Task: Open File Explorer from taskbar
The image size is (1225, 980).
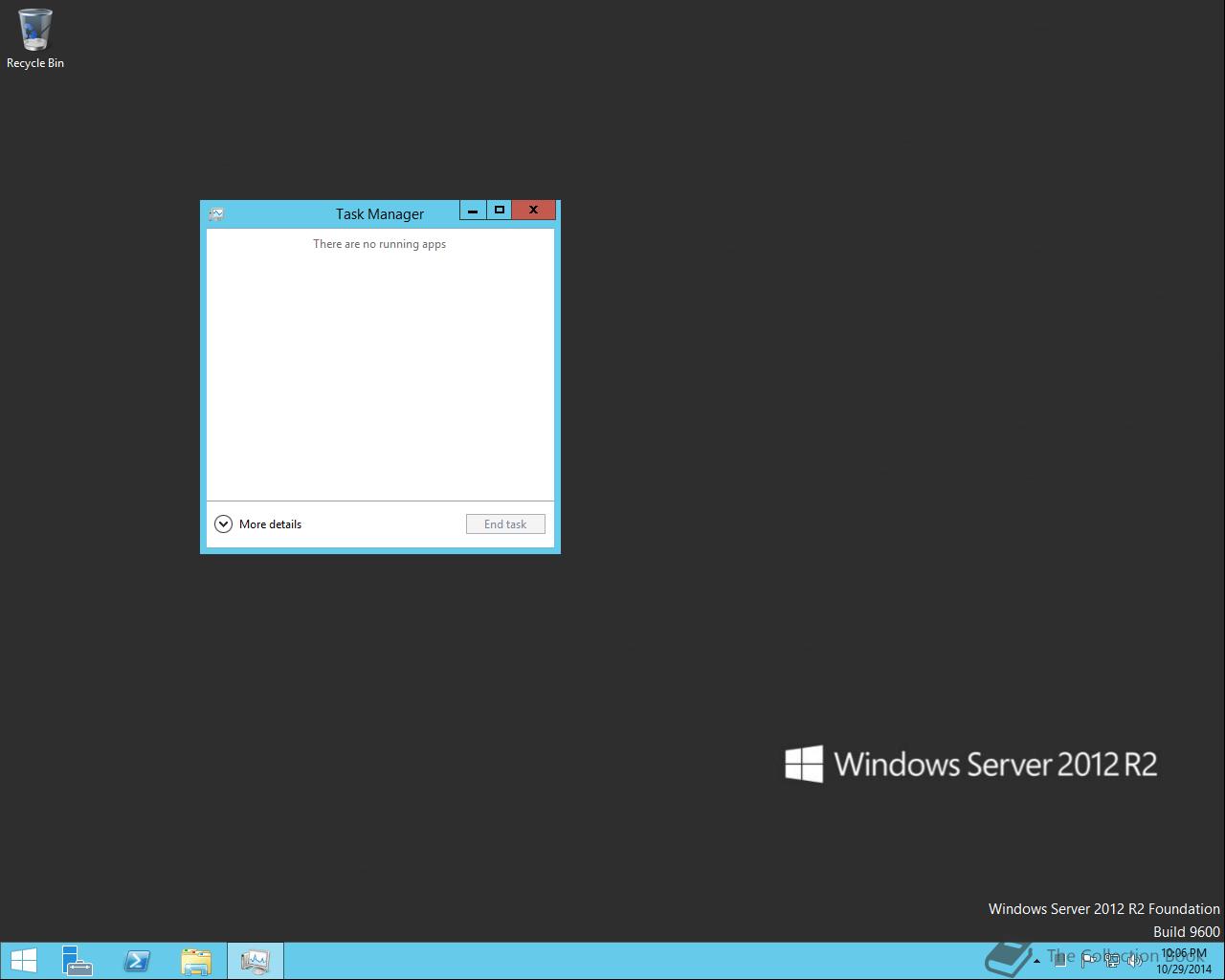Action: point(196,961)
